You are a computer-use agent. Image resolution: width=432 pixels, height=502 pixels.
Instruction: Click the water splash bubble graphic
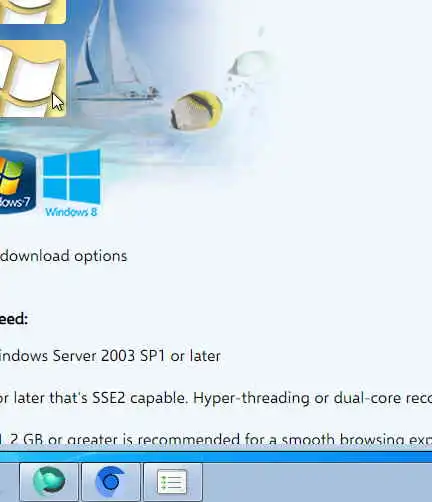point(250,65)
